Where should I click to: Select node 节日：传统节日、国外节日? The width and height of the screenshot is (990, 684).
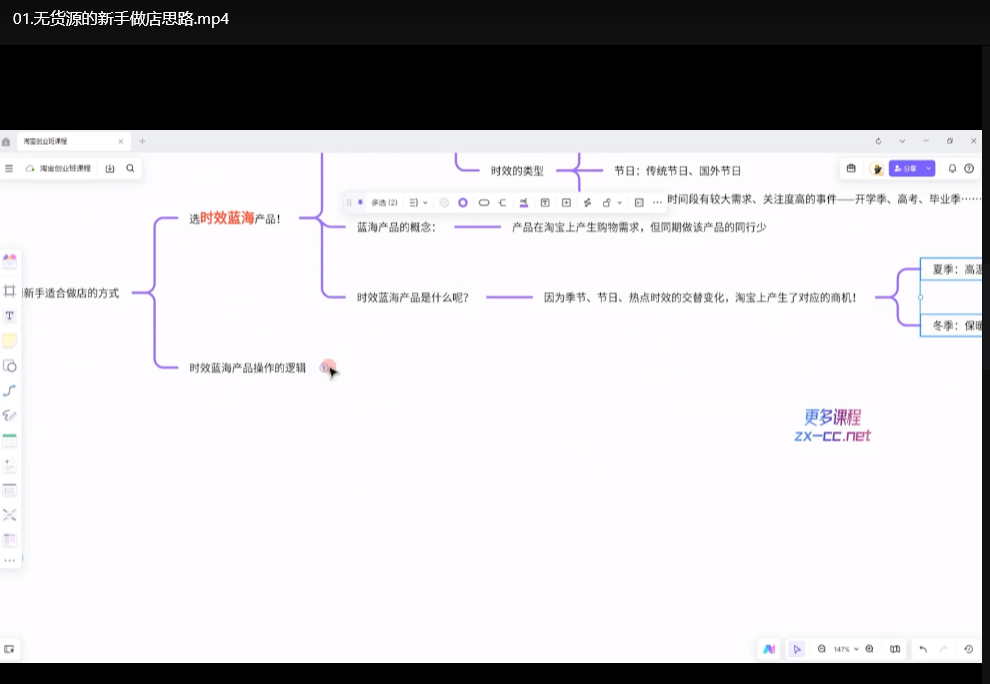677,171
